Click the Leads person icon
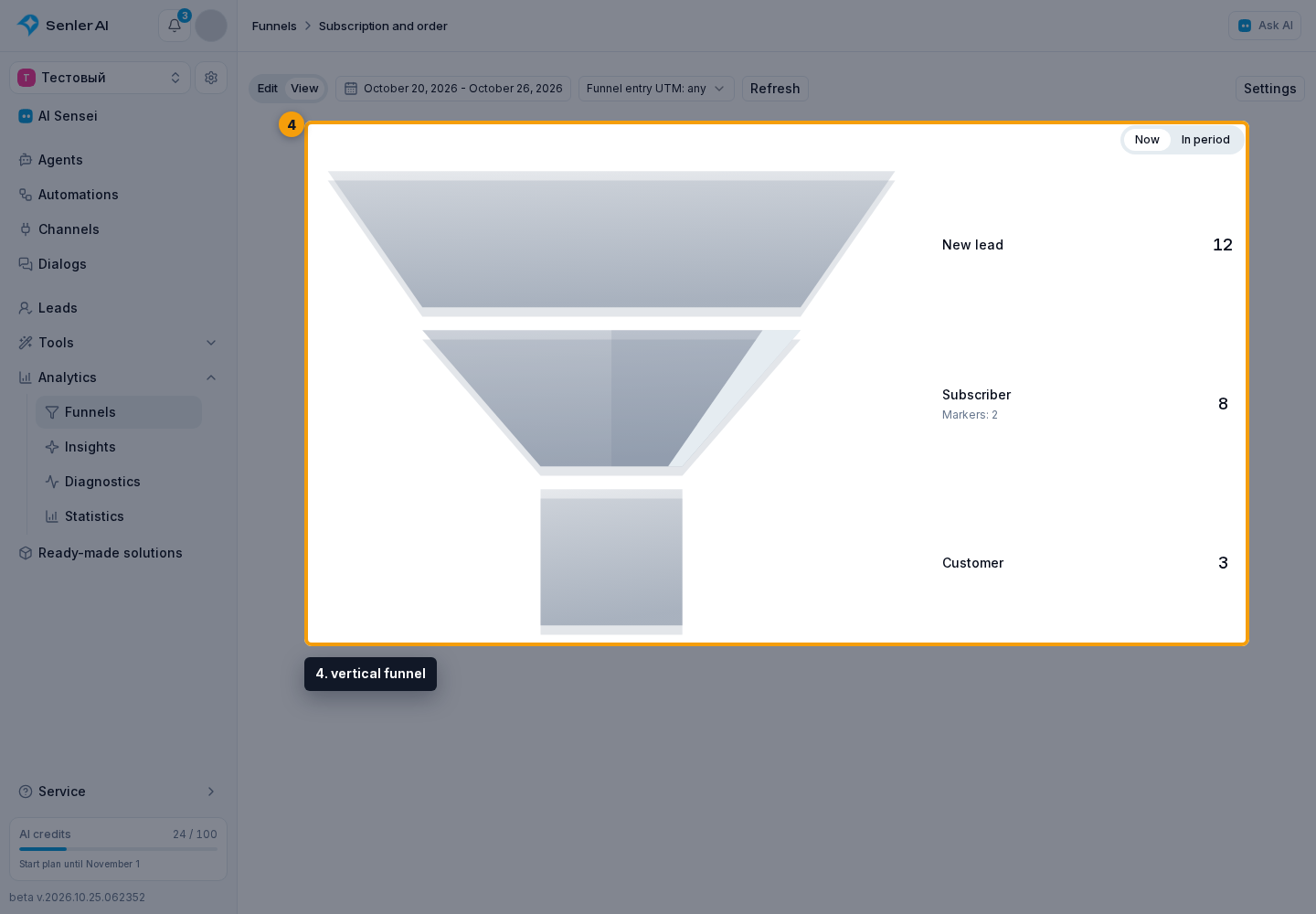The width and height of the screenshot is (1316, 914). point(26,308)
